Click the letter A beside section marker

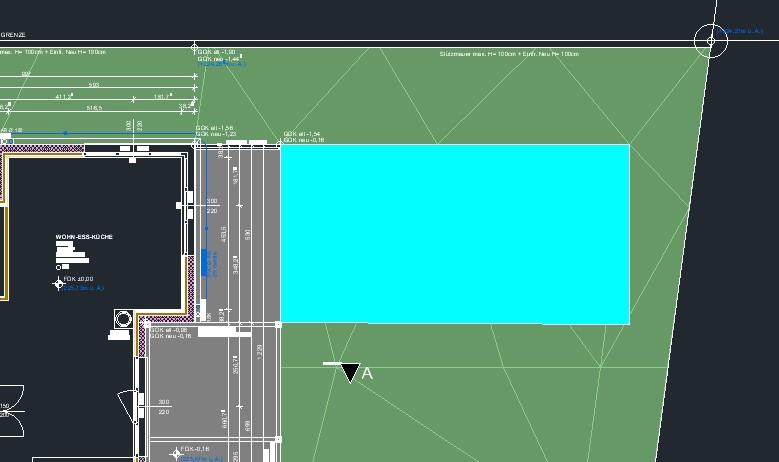[x=367, y=373]
